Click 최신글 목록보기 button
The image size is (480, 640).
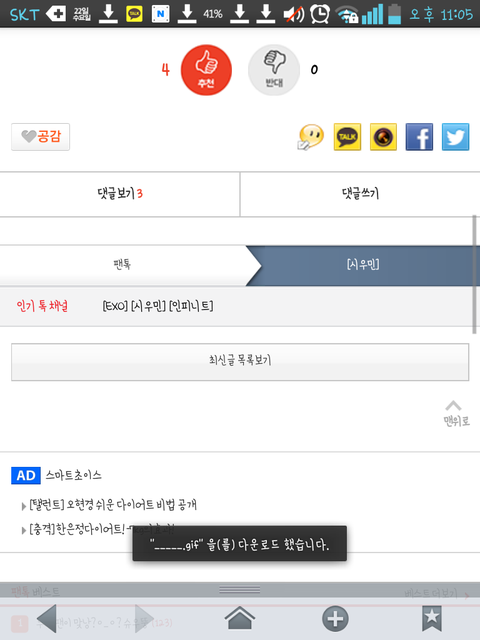coord(240,362)
